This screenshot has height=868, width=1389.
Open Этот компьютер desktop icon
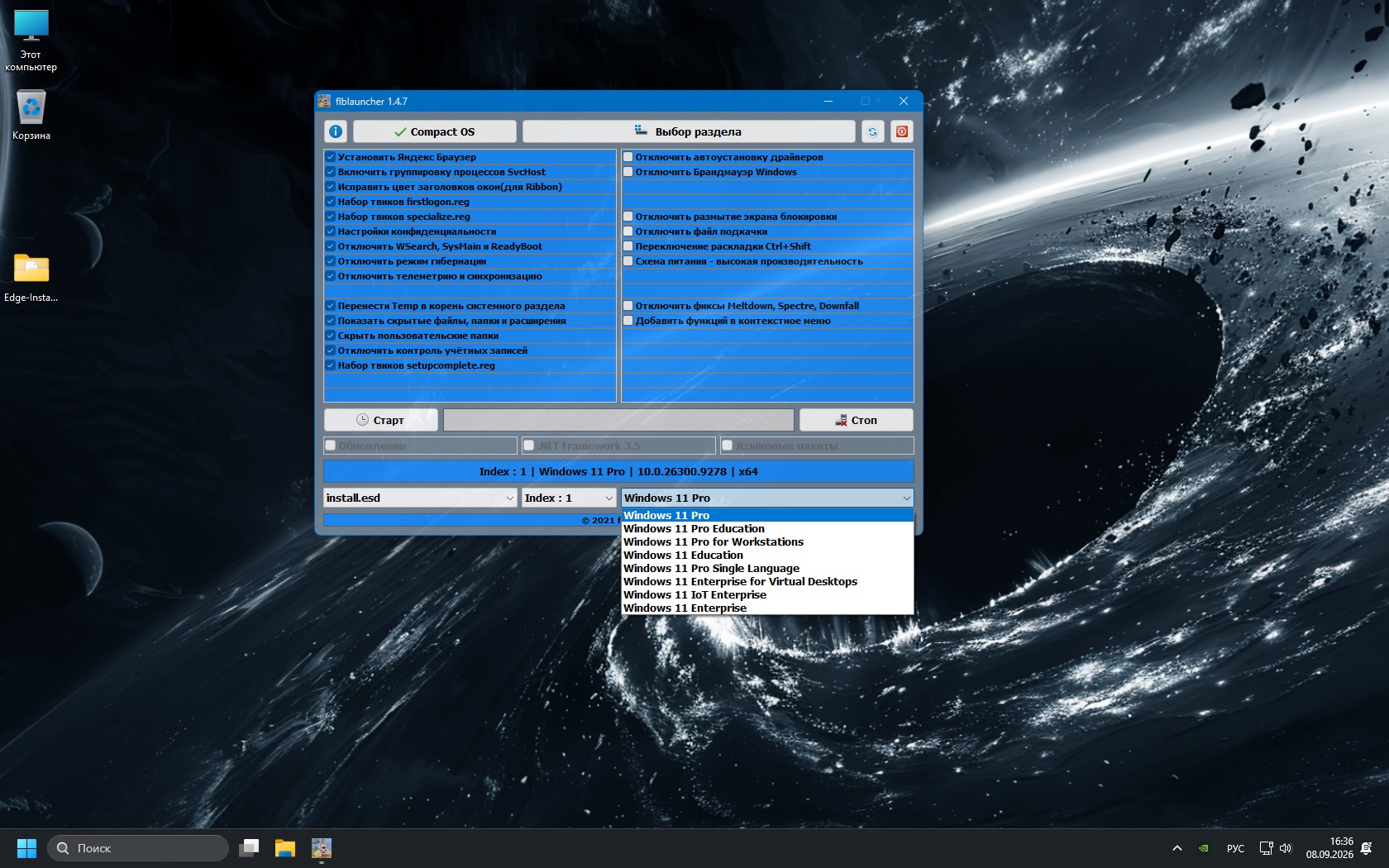(31, 41)
